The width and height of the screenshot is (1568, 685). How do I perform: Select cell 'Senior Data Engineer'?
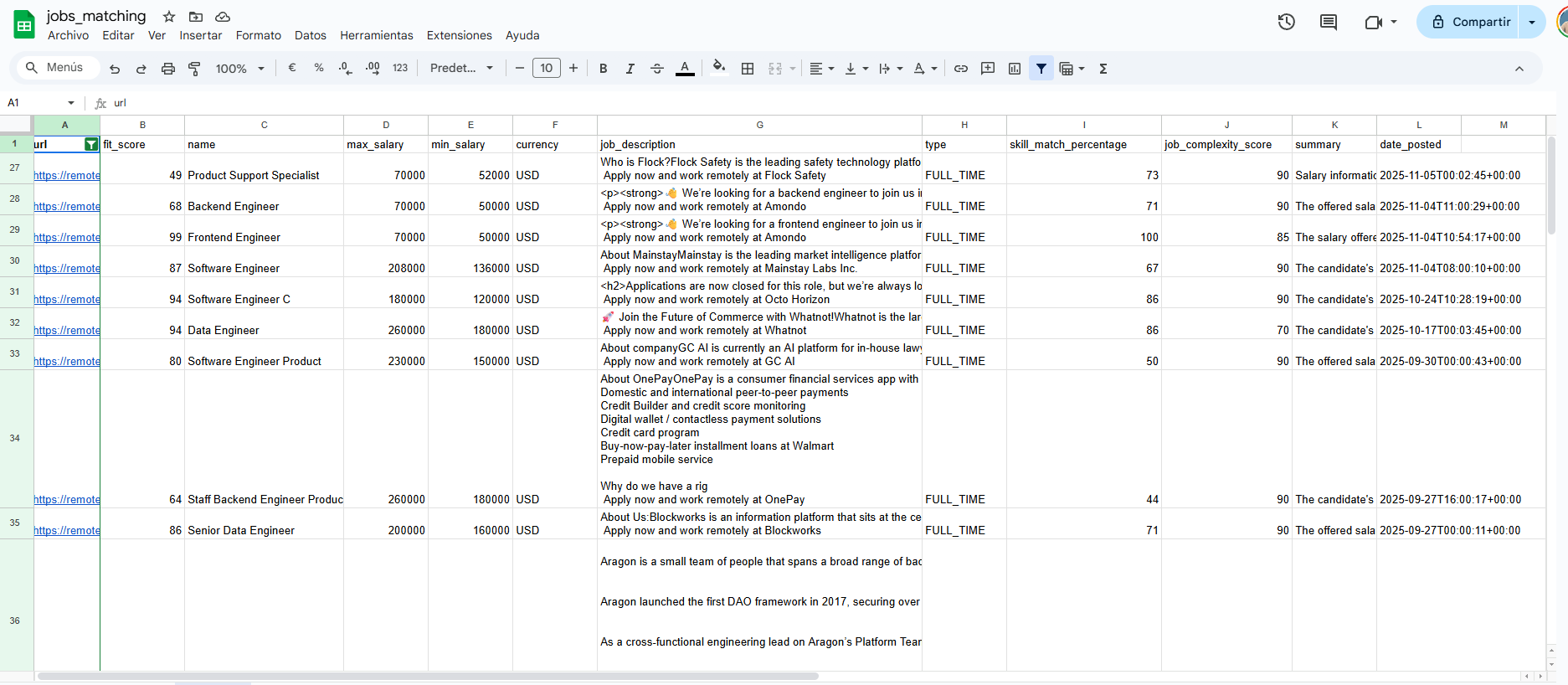pyautogui.click(x=264, y=523)
